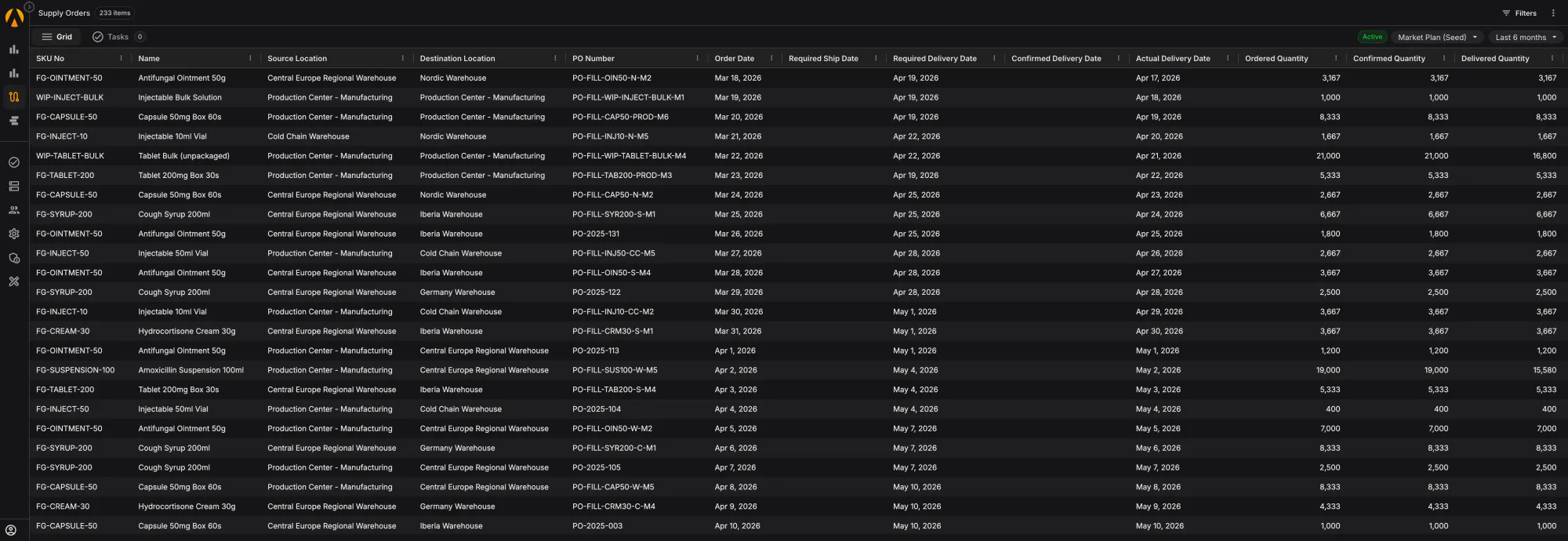Open the user account icon at sidebar bottom

point(11,530)
